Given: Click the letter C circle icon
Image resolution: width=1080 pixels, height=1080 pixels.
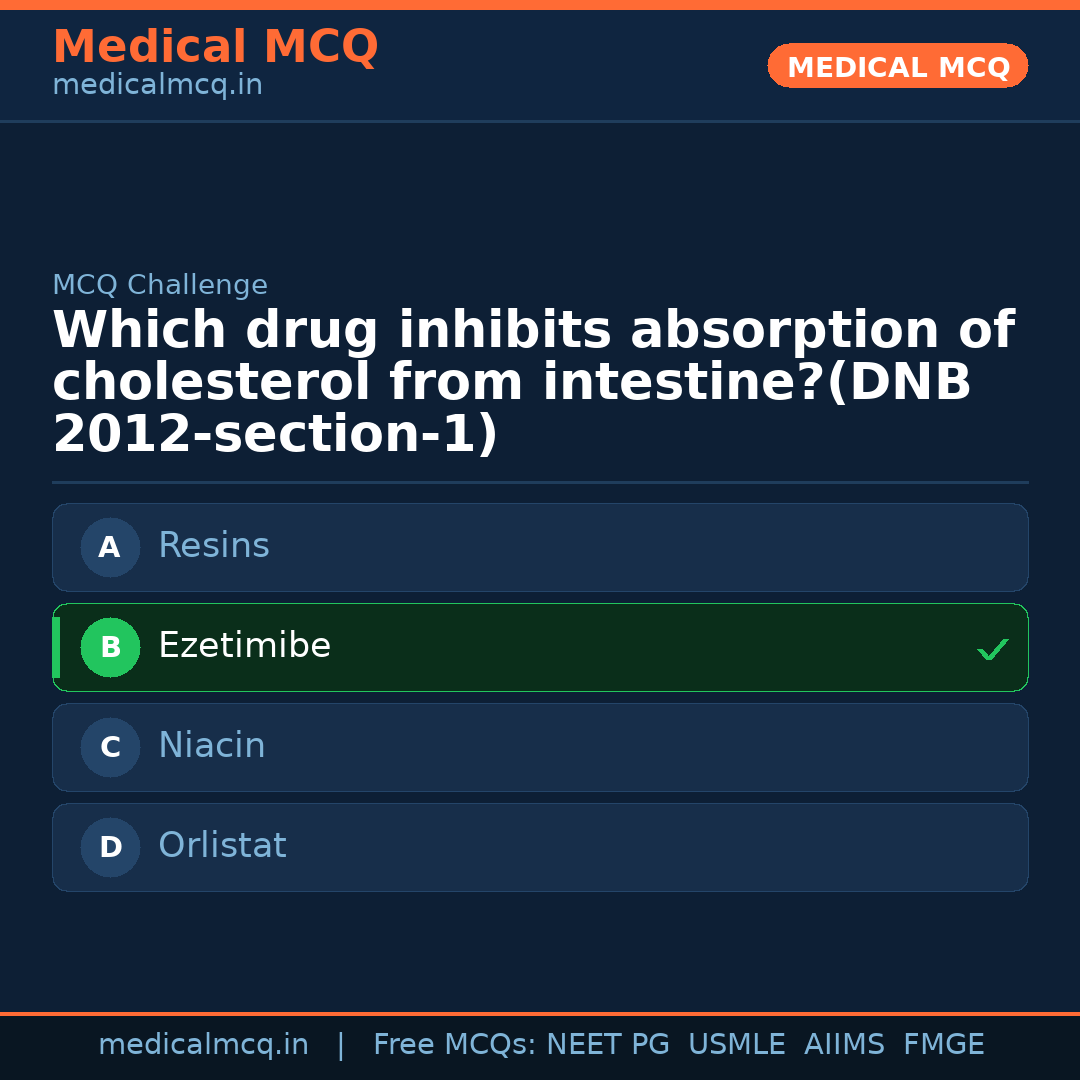Looking at the screenshot, I should tap(110, 747).
